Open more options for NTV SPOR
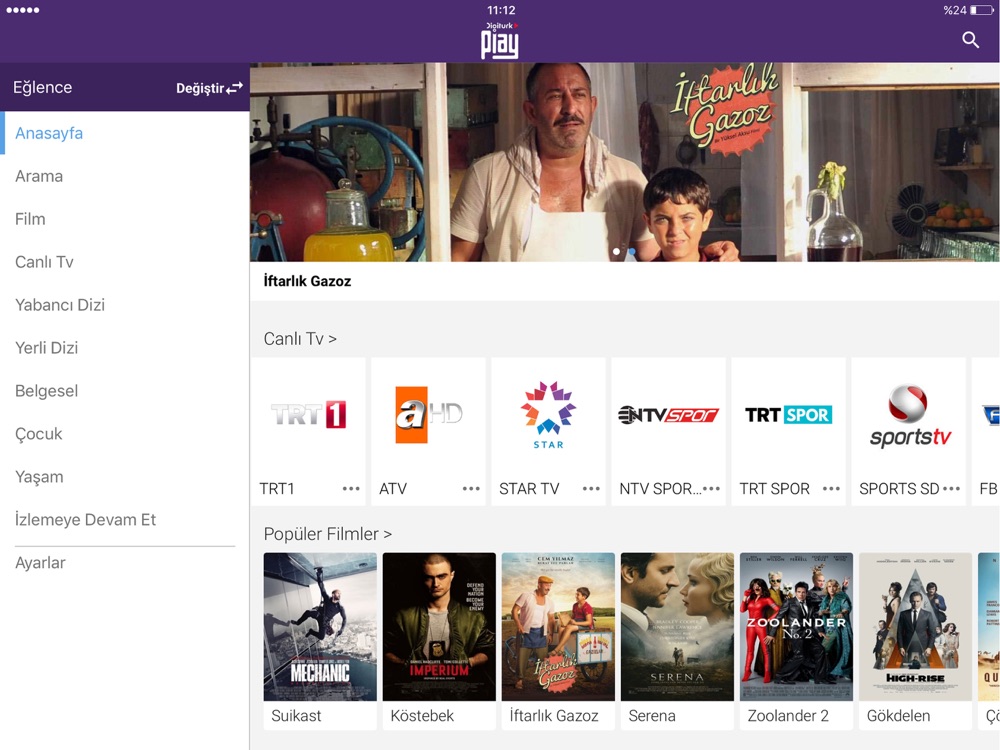The width and height of the screenshot is (1000, 750). [710, 489]
